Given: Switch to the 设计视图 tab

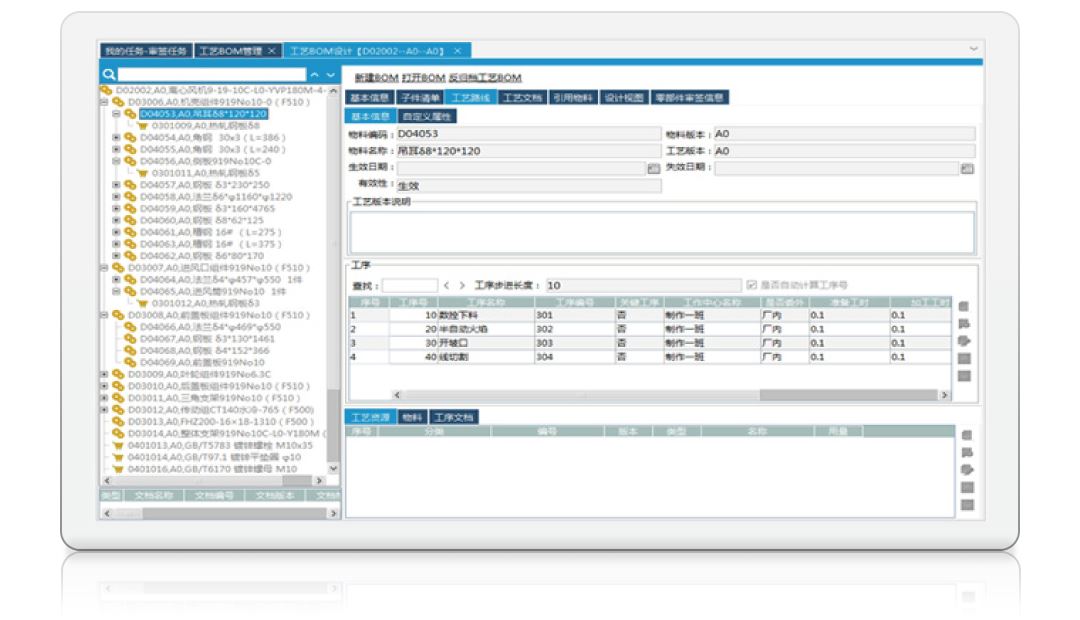Looking at the screenshot, I should point(624,98).
